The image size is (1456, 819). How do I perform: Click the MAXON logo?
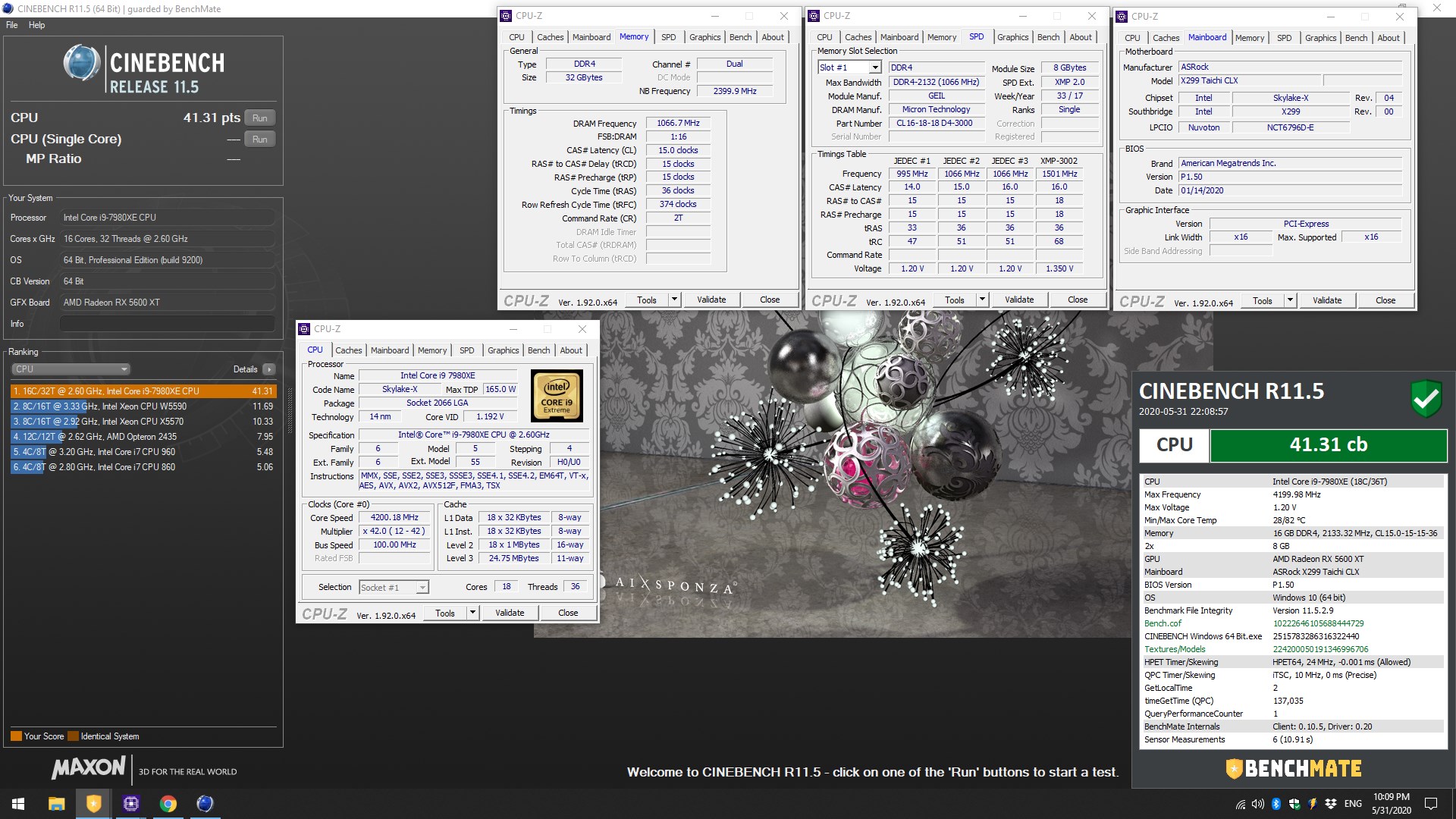88,768
